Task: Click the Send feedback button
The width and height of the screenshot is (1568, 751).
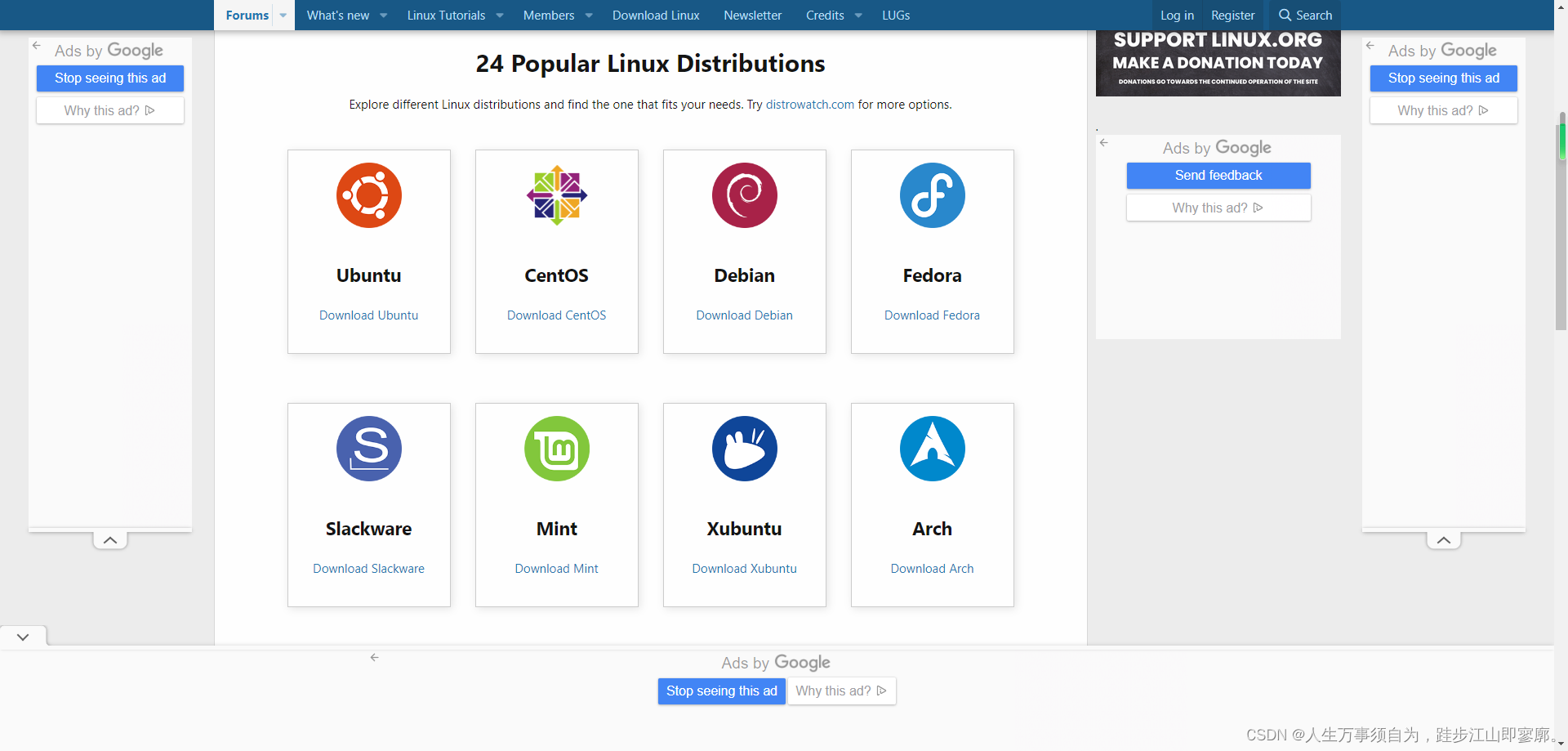Action: 1218,176
